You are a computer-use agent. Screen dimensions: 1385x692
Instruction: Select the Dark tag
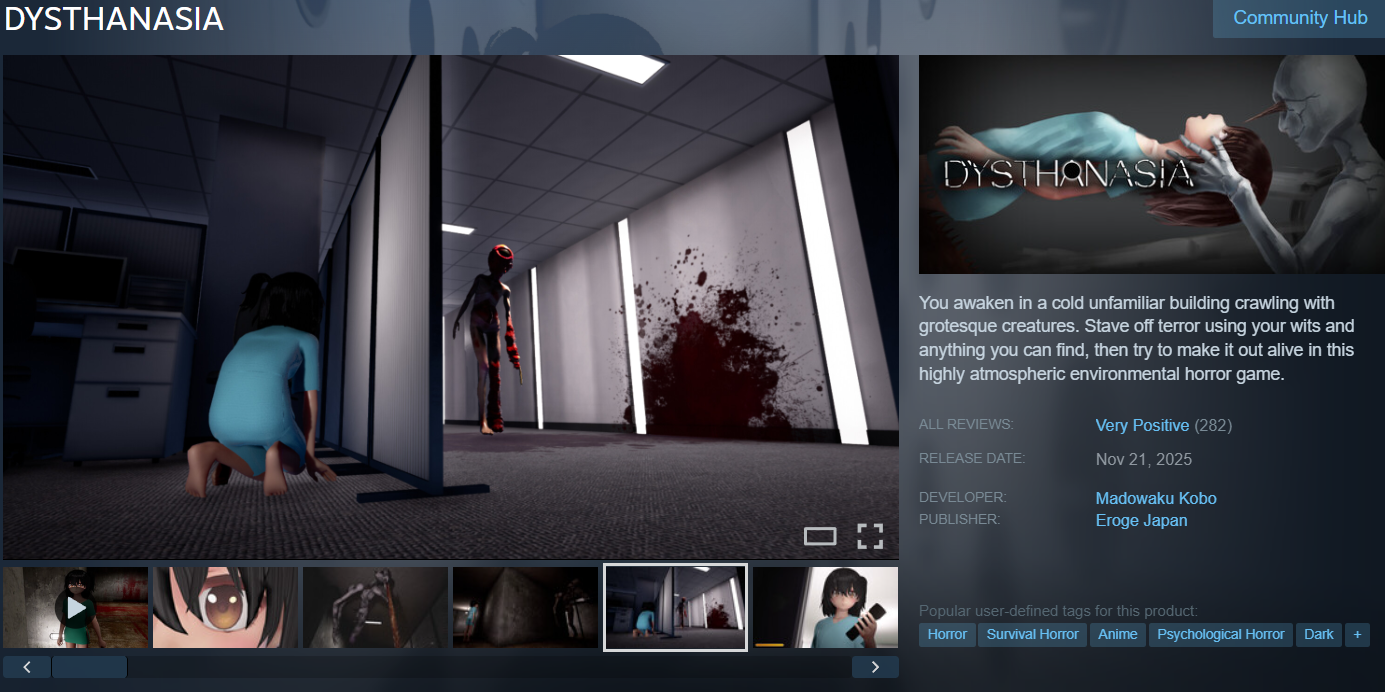pyautogui.click(x=1319, y=634)
